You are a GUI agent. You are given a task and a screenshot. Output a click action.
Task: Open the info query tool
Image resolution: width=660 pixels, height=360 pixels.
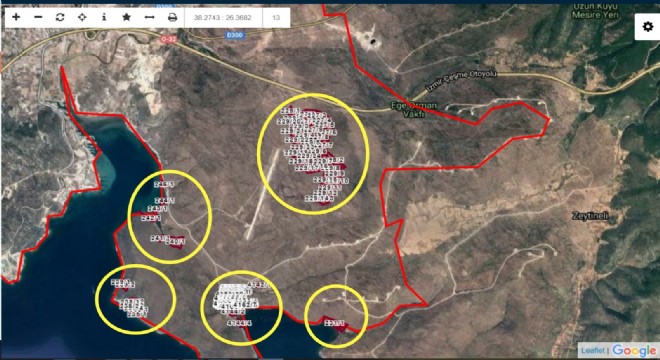(x=104, y=17)
